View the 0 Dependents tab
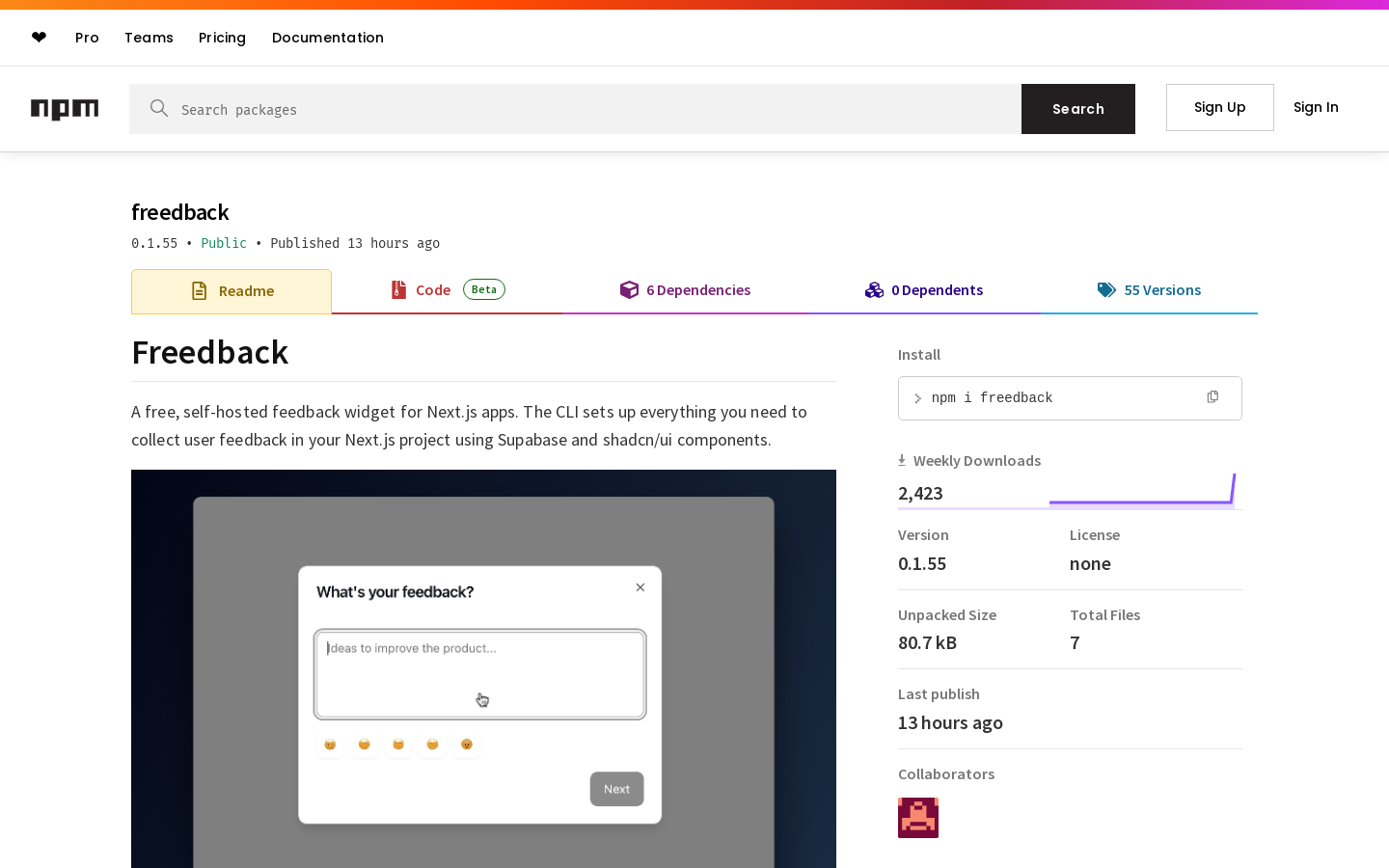This screenshot has height=868, width=1389. (924, 290)
